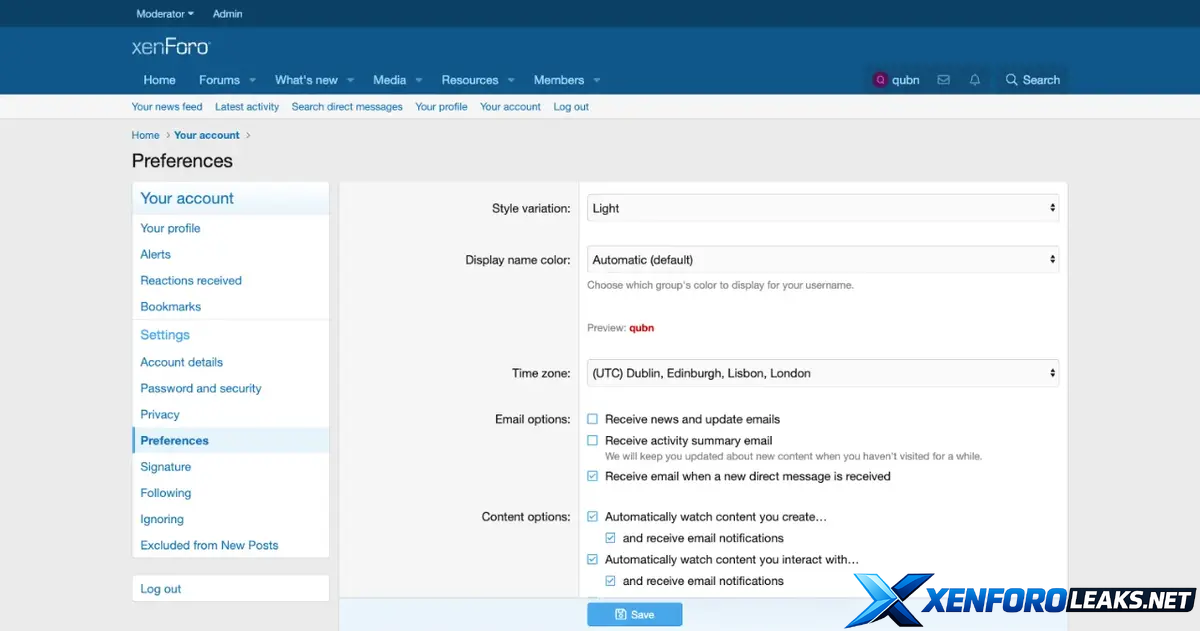Open Password and security settings link

coord(201,388)
